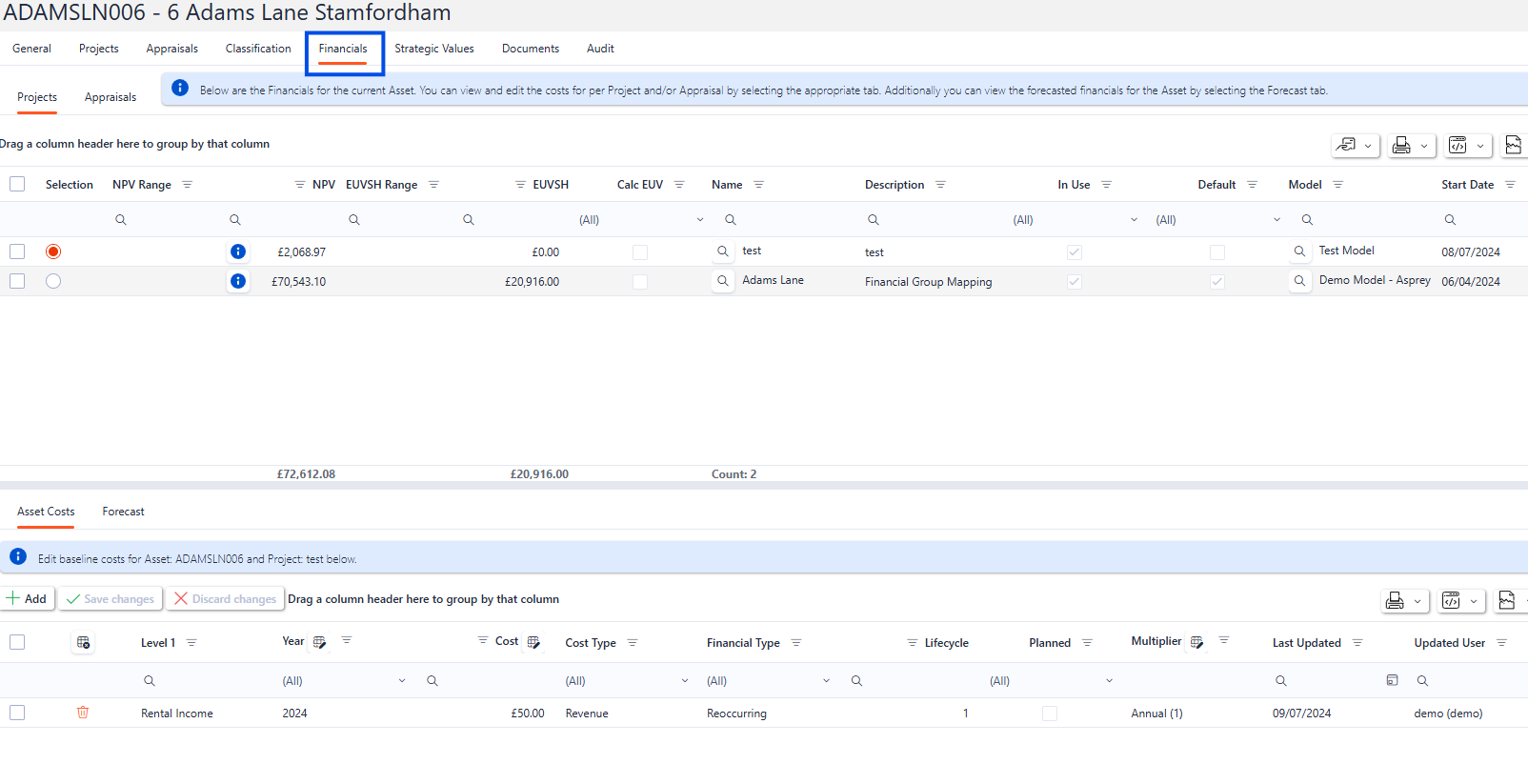The image size is (1528, 784).
Task: Click bulk edit icon beside Year column
Action: tap(320, 642)
